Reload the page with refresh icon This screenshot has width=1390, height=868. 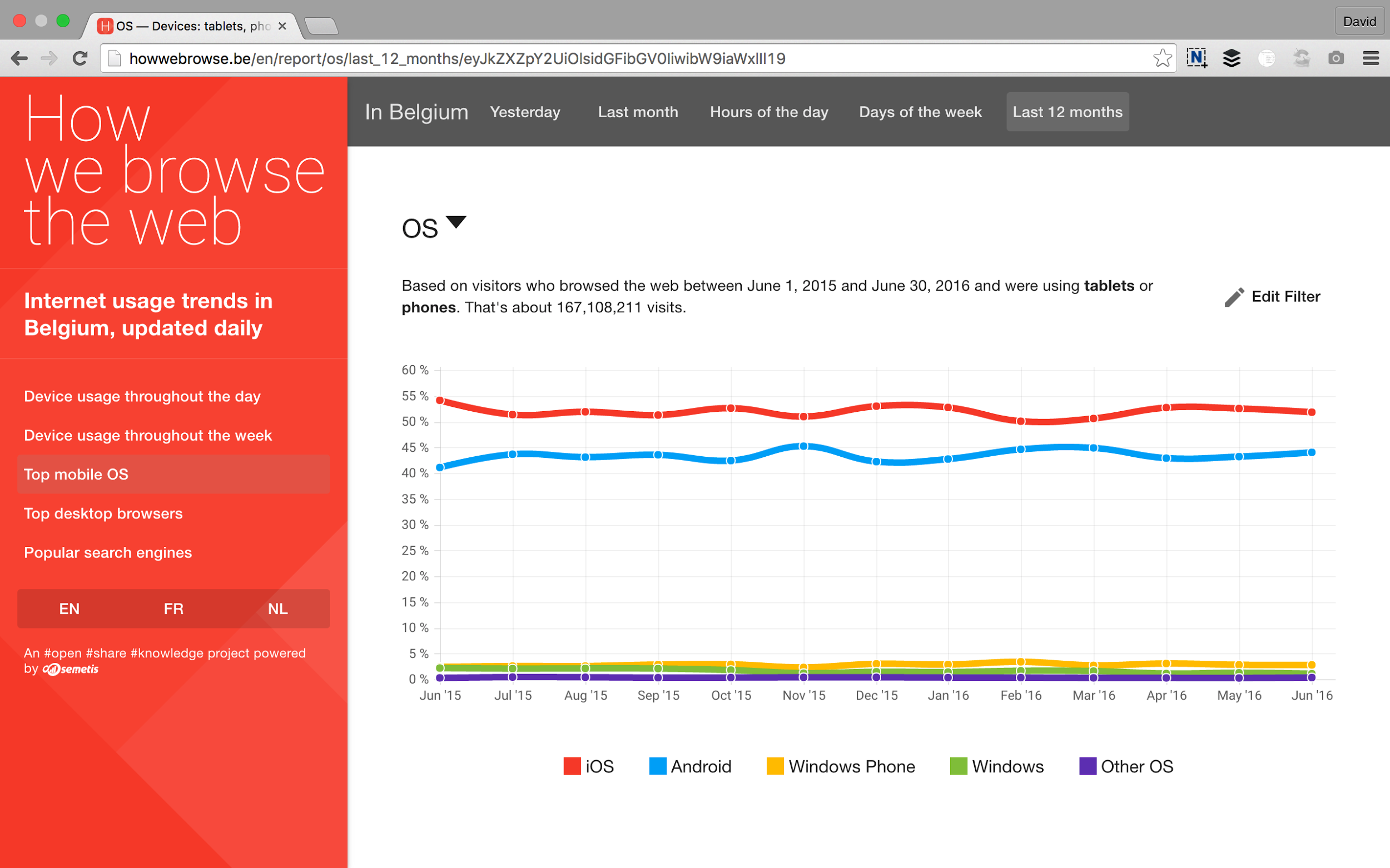[x=80, y=58]
